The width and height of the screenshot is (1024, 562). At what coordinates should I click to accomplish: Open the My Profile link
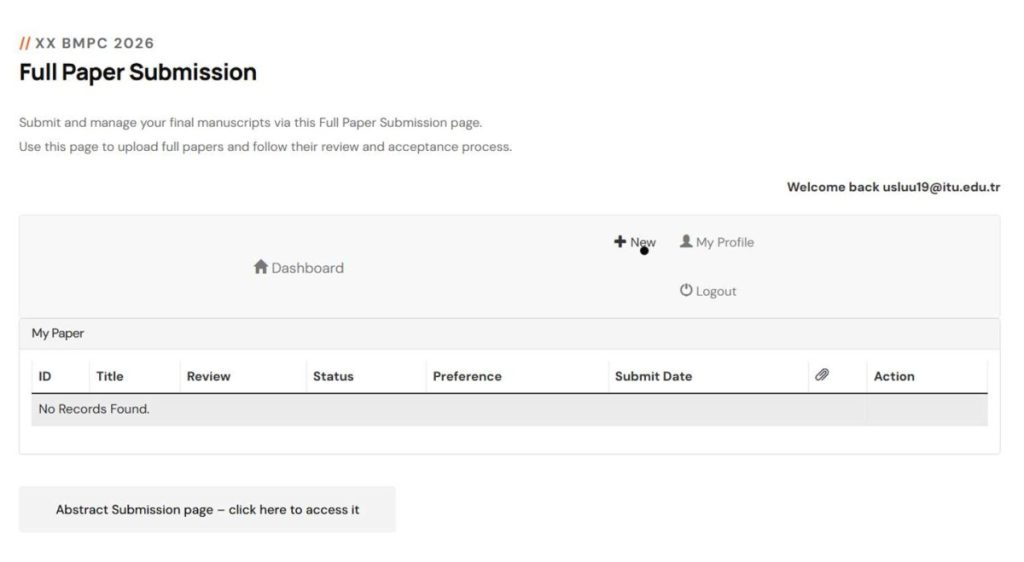pyautogui.click(x=724, y=242)
